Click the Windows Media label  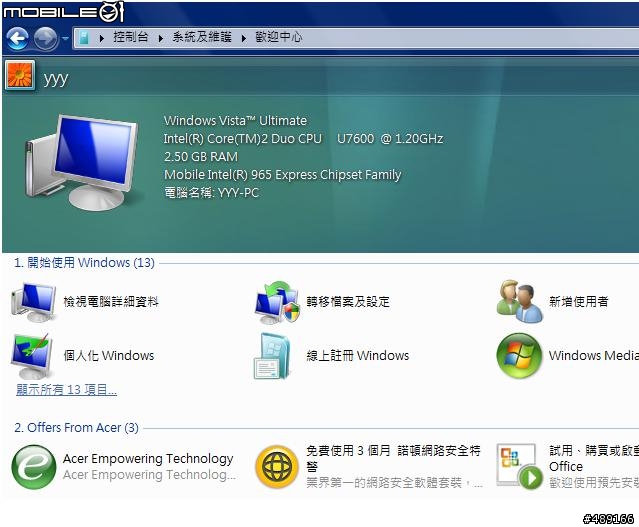pyautogui.click(x=593, y=355)
